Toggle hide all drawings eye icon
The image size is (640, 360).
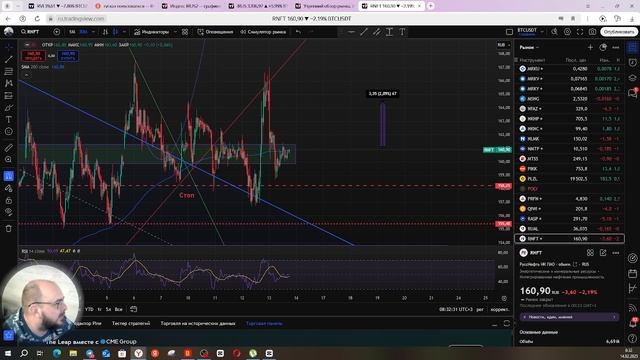pyautogui.click(x=9, y=212)
